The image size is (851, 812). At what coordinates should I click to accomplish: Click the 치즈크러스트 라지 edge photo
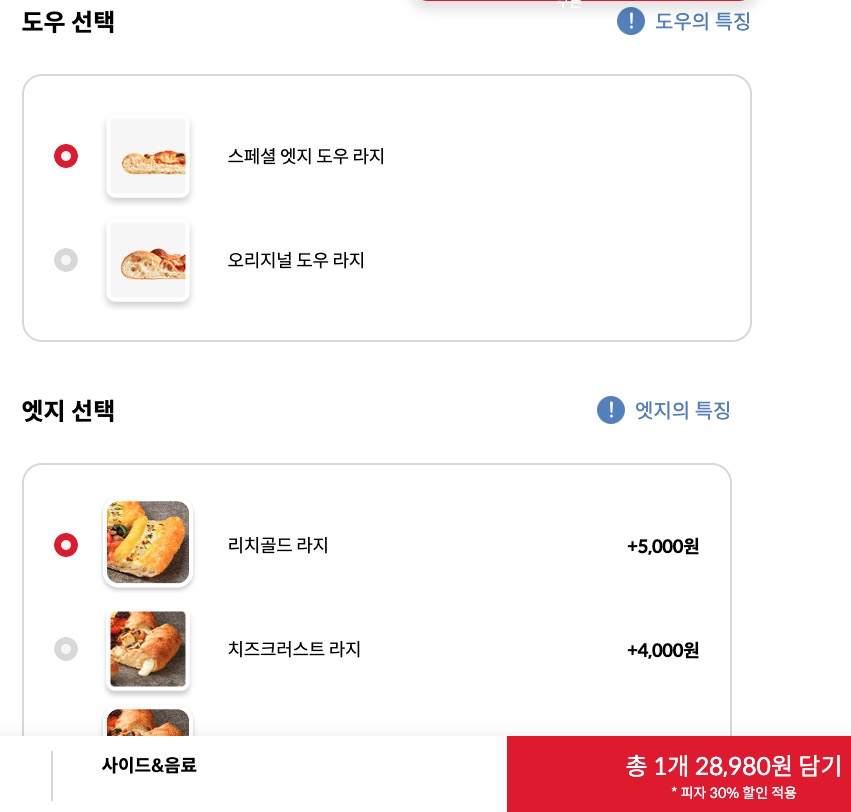148,649
